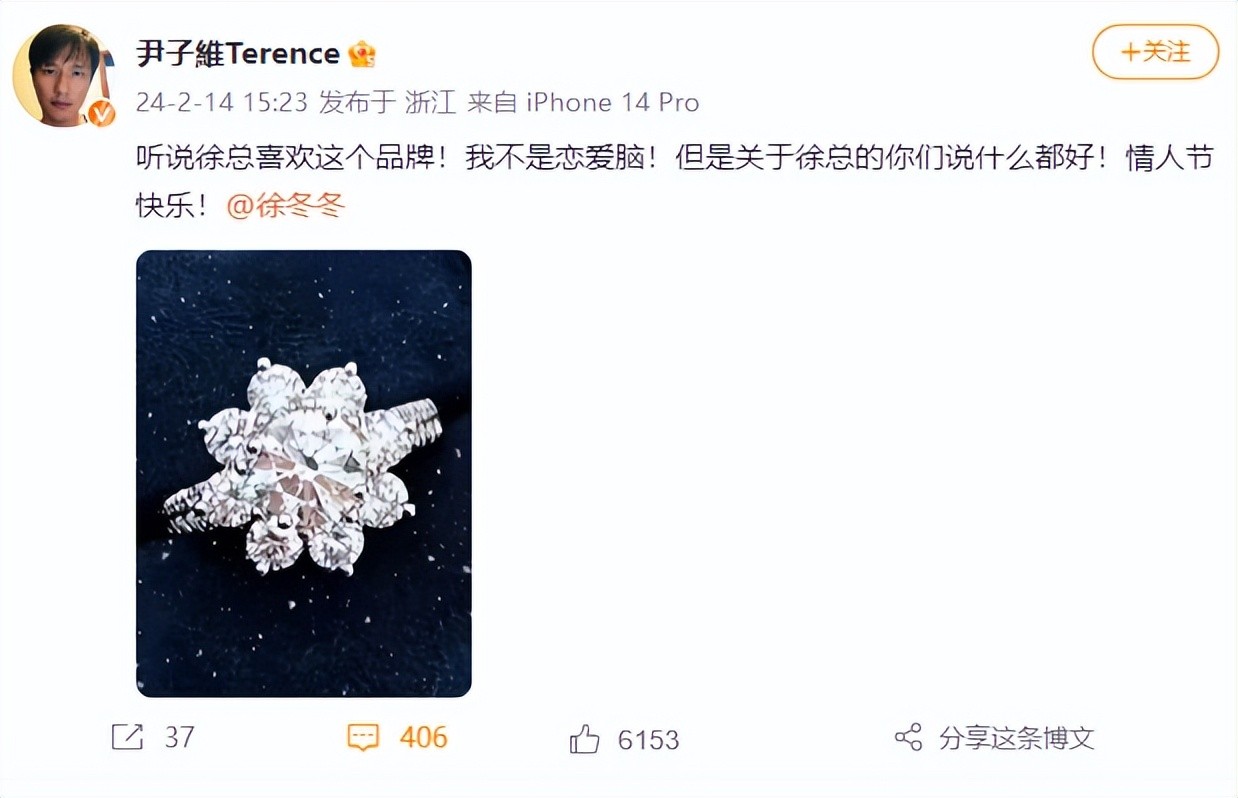This screenshot has height=798, width=1238.
Task: Open the @徐冬冬 mention link
Action: pos(286,206)
